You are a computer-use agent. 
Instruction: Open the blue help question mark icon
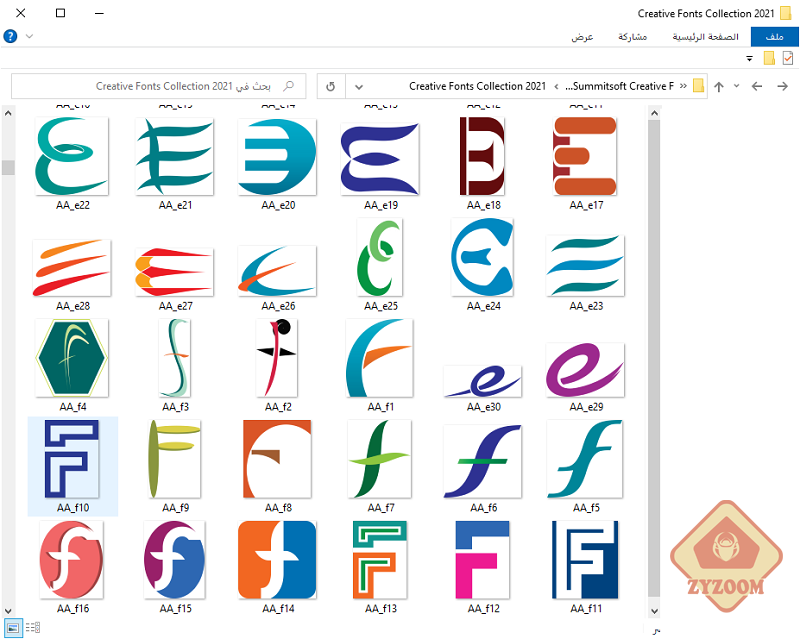click(10, 36)
